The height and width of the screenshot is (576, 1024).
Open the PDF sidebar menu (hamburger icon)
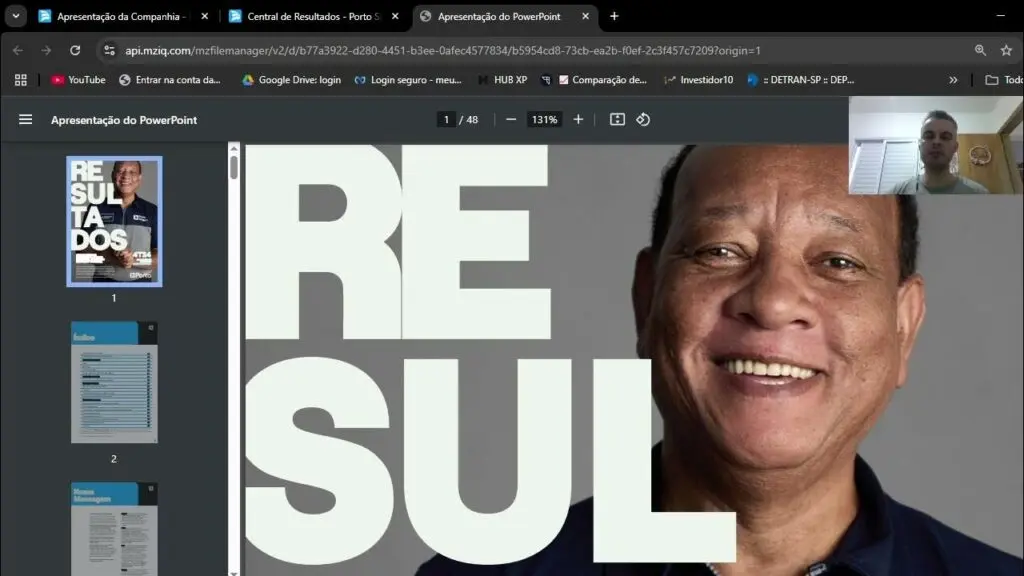tap(25, 120)
